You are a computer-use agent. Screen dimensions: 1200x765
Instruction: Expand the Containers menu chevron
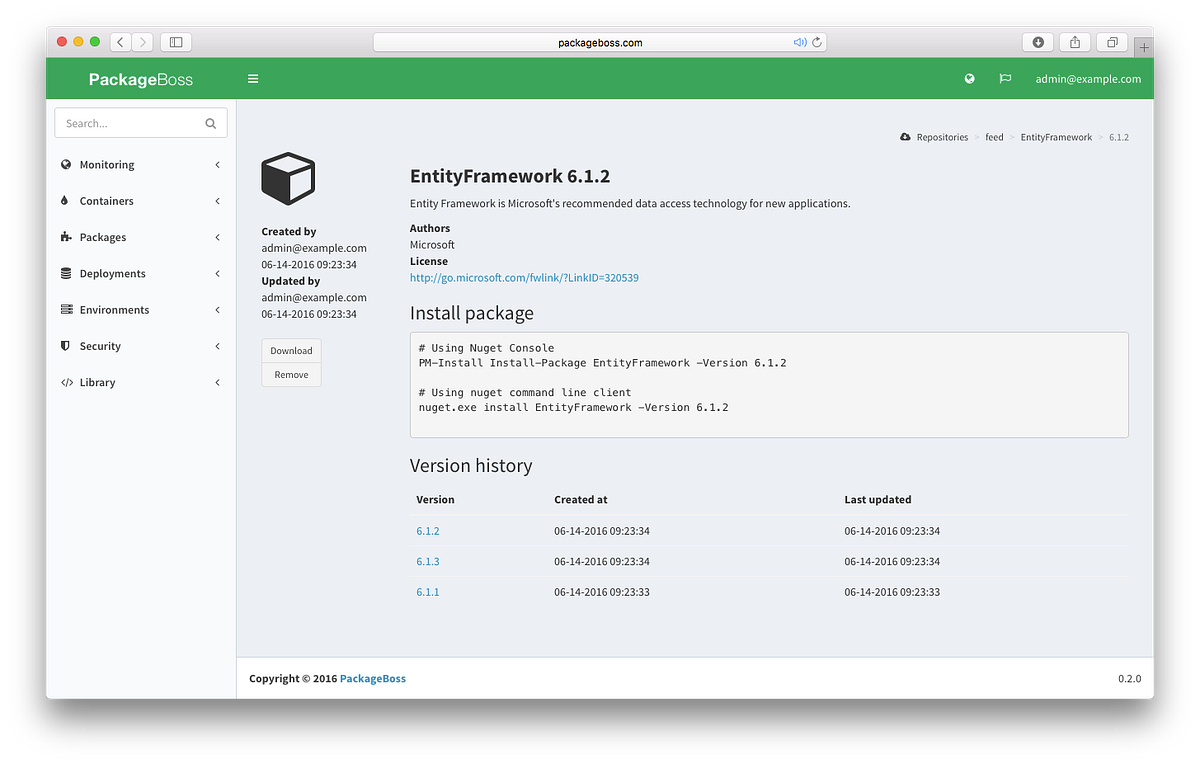218,201
